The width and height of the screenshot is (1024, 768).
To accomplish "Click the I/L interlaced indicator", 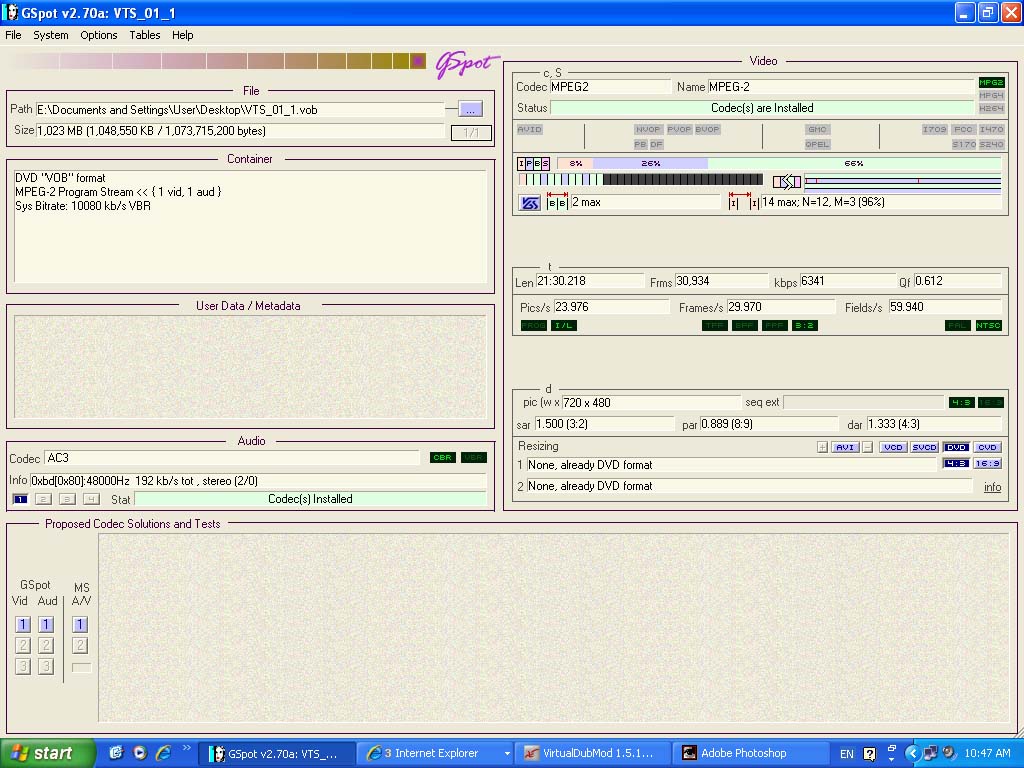I will pyautogui.click(x=564, y=325).
